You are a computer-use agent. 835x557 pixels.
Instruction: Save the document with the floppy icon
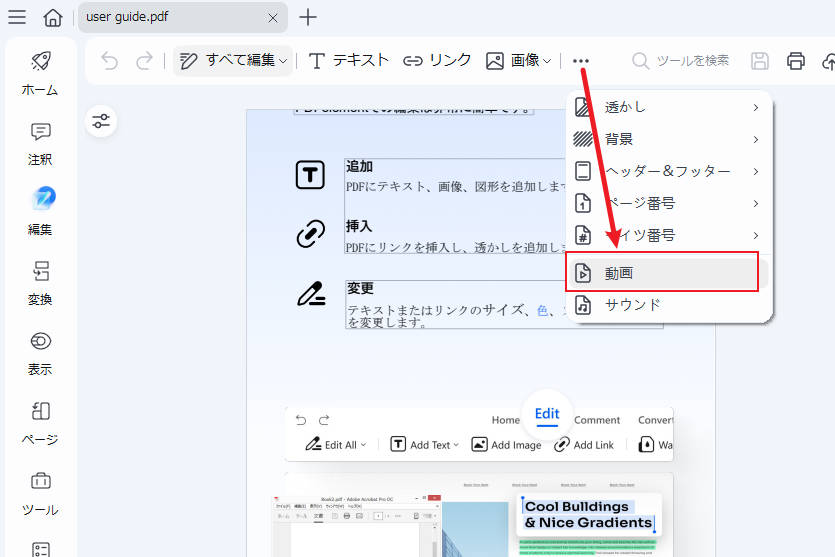[x=760, y=61]
